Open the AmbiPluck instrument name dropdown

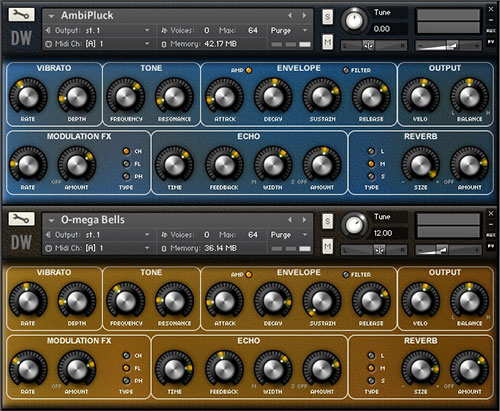pos(51,16)
